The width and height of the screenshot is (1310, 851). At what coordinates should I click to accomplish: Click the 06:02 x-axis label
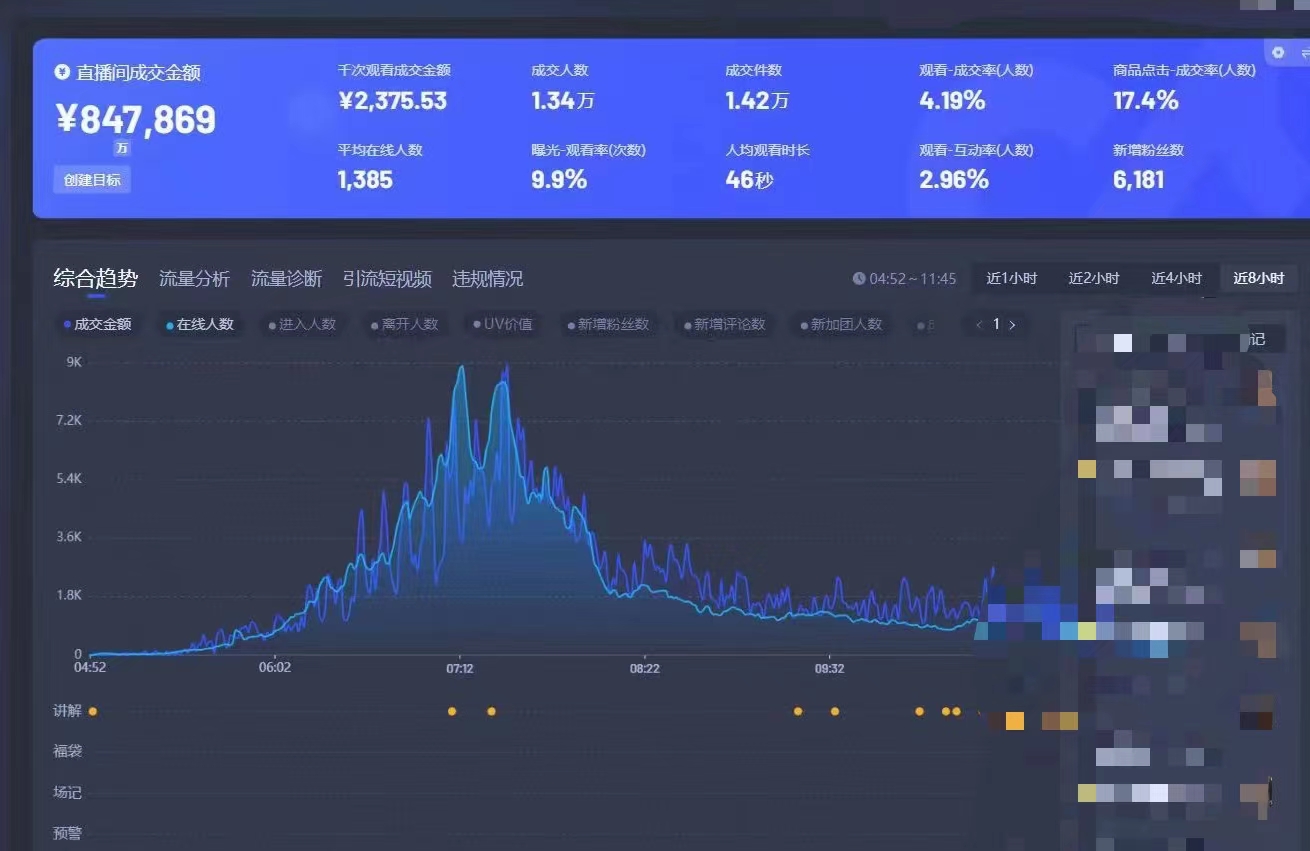point(275,668)
